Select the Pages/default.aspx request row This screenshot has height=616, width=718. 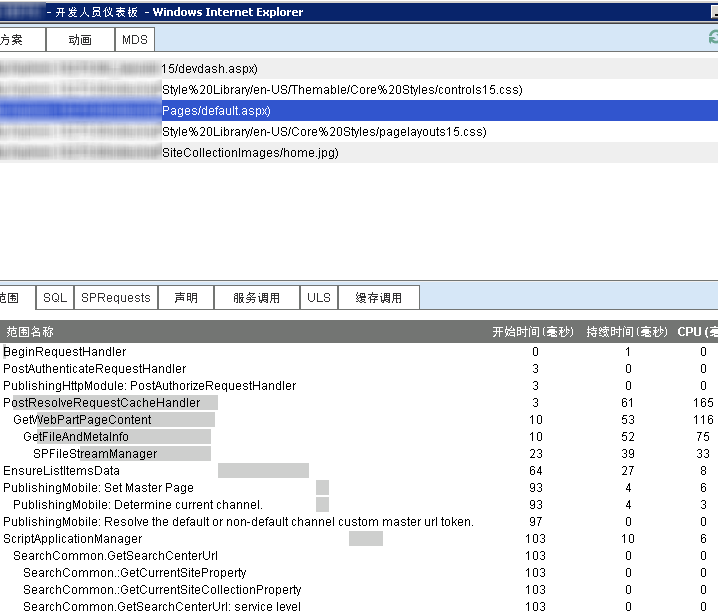click(359, 111)
